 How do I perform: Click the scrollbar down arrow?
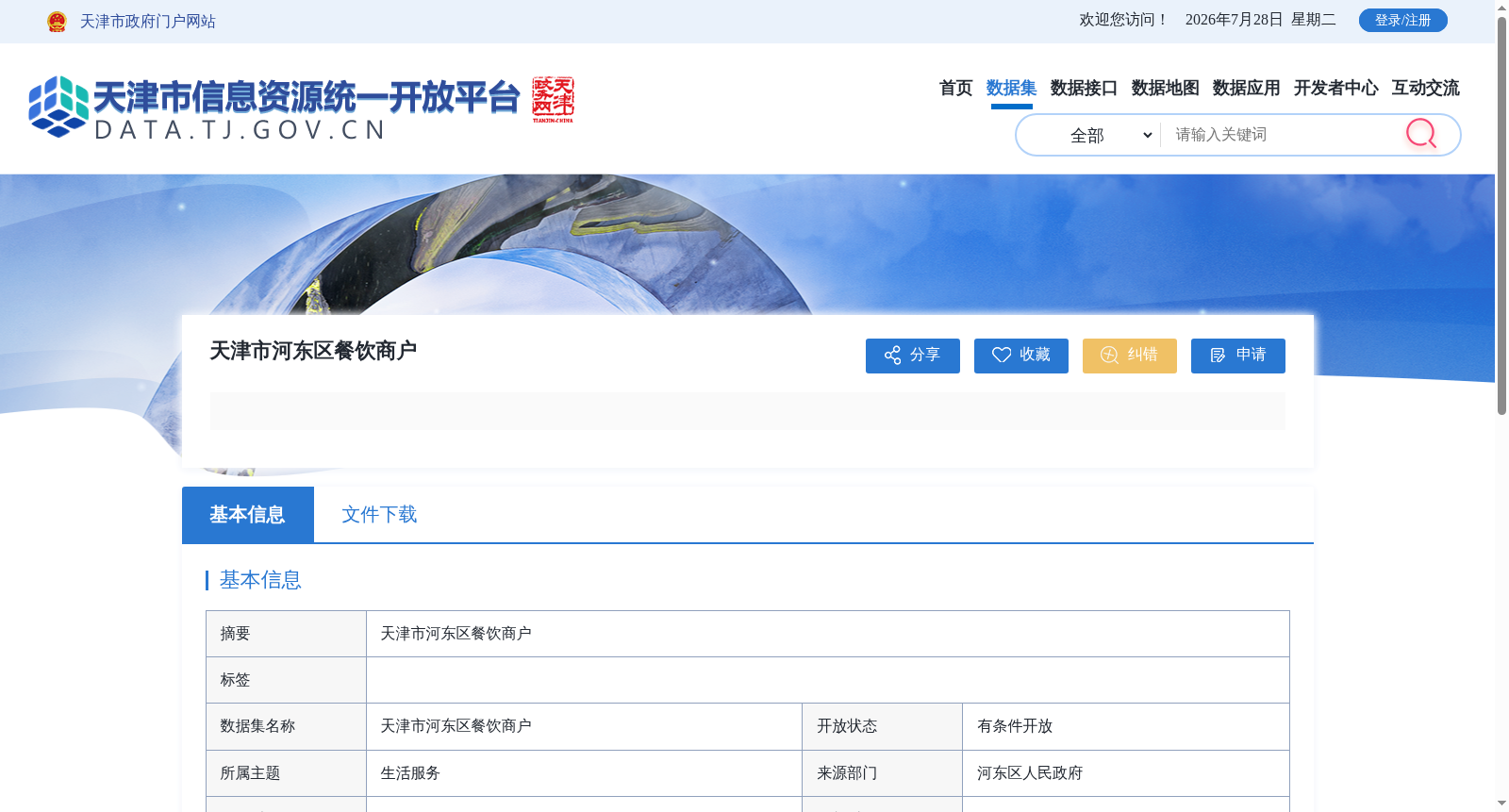pyautogui.click(x=1501, y=804)
